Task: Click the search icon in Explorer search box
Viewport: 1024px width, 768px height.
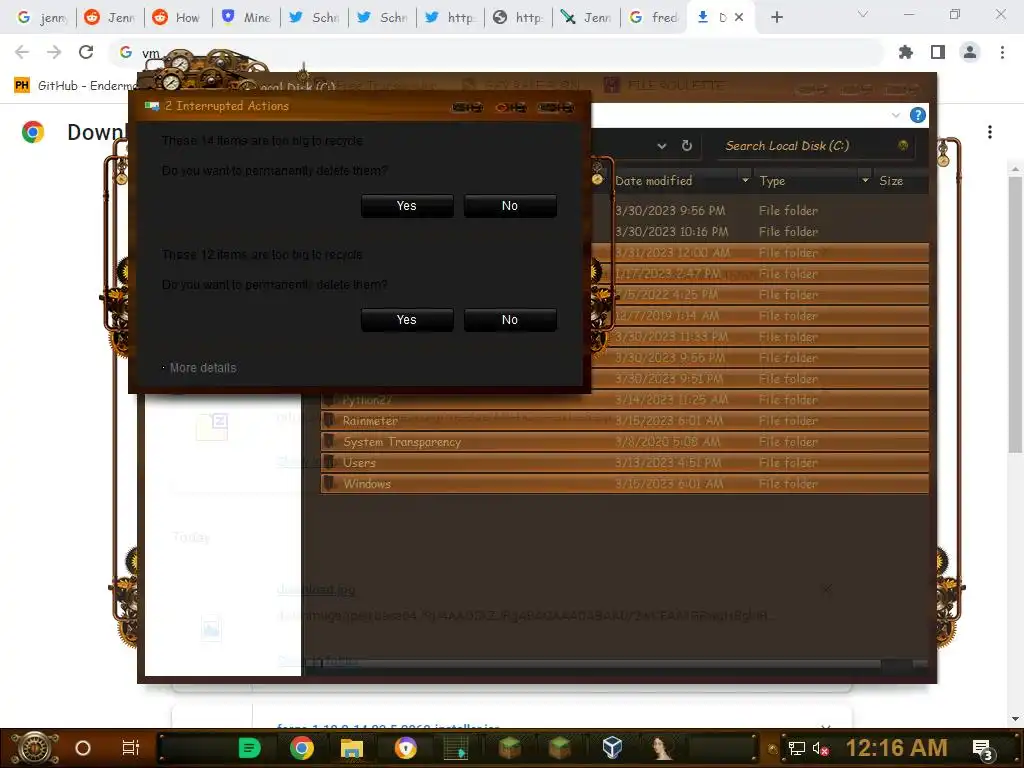Action: (x=903, y=146)
